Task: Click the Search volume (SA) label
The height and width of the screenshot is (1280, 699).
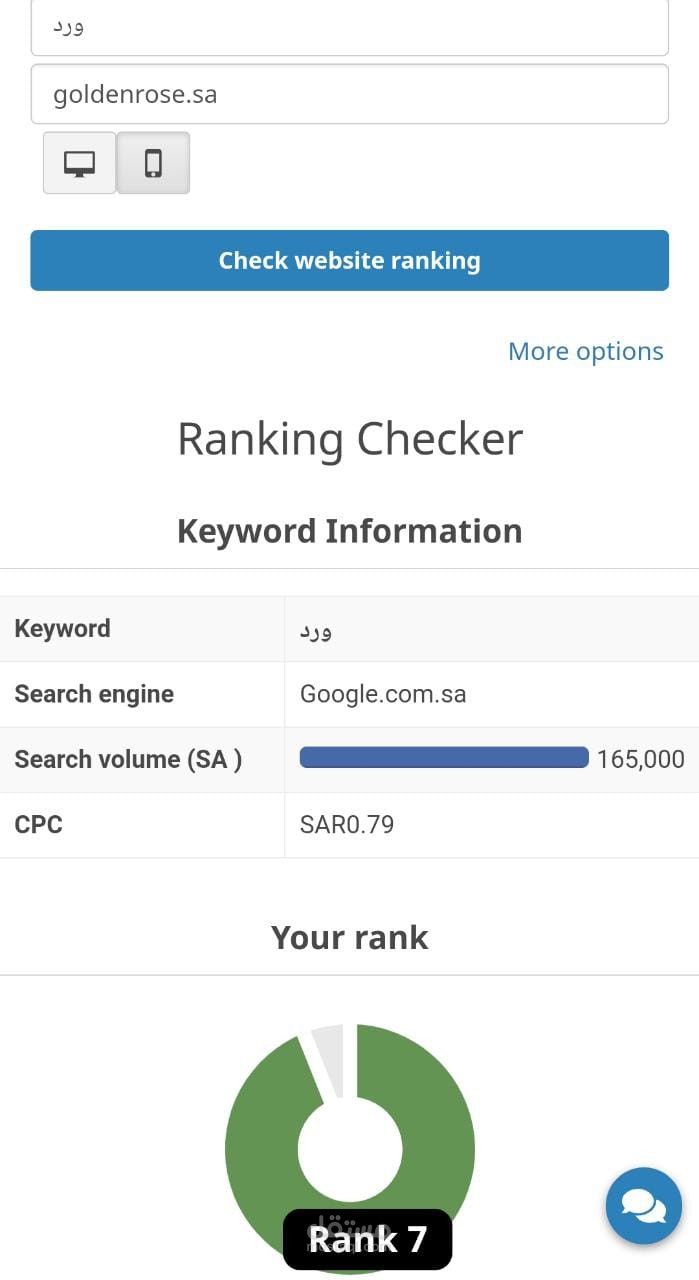Action: click(x=128, y=759)
